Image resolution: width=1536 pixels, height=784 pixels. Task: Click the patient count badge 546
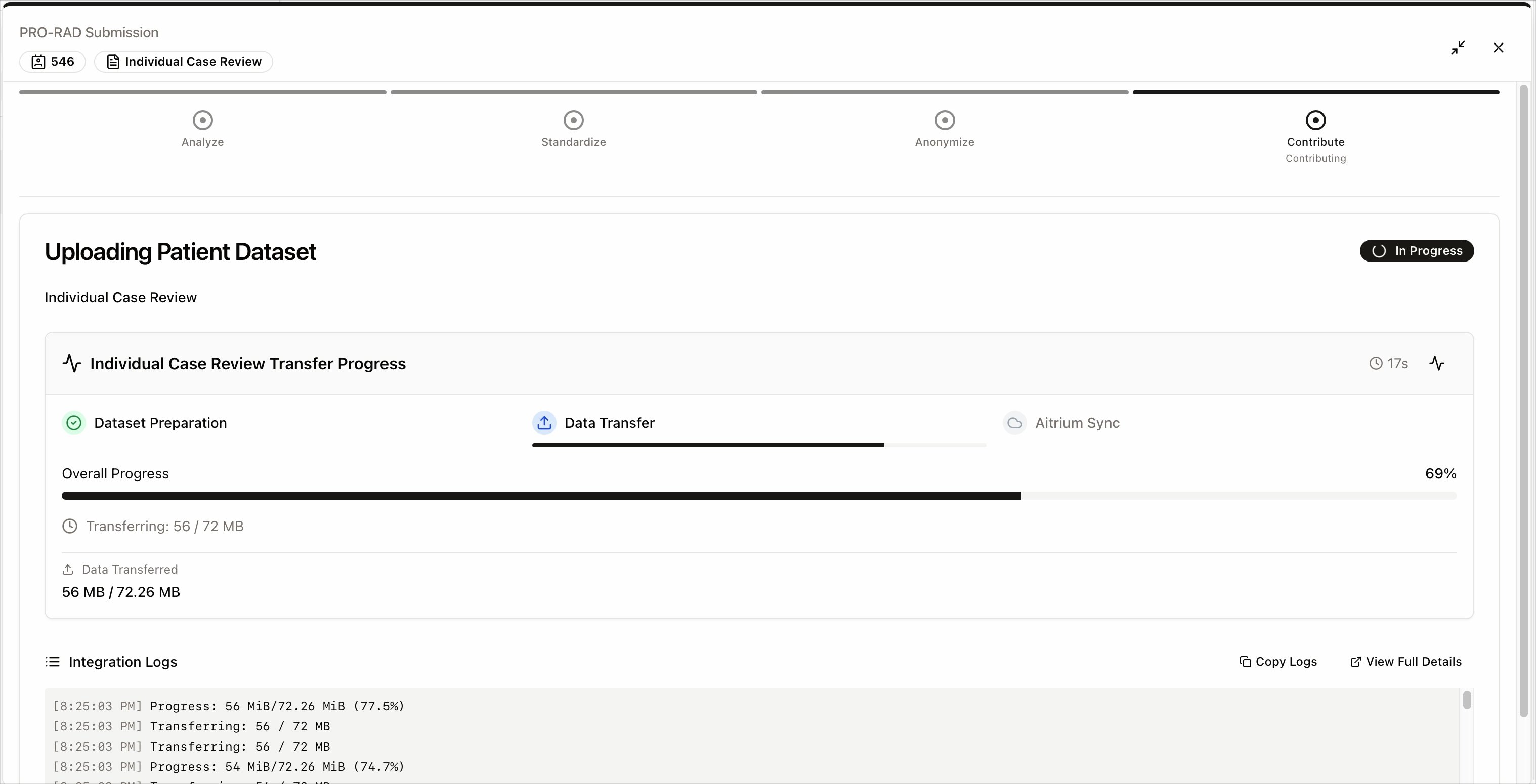point(53,61)
